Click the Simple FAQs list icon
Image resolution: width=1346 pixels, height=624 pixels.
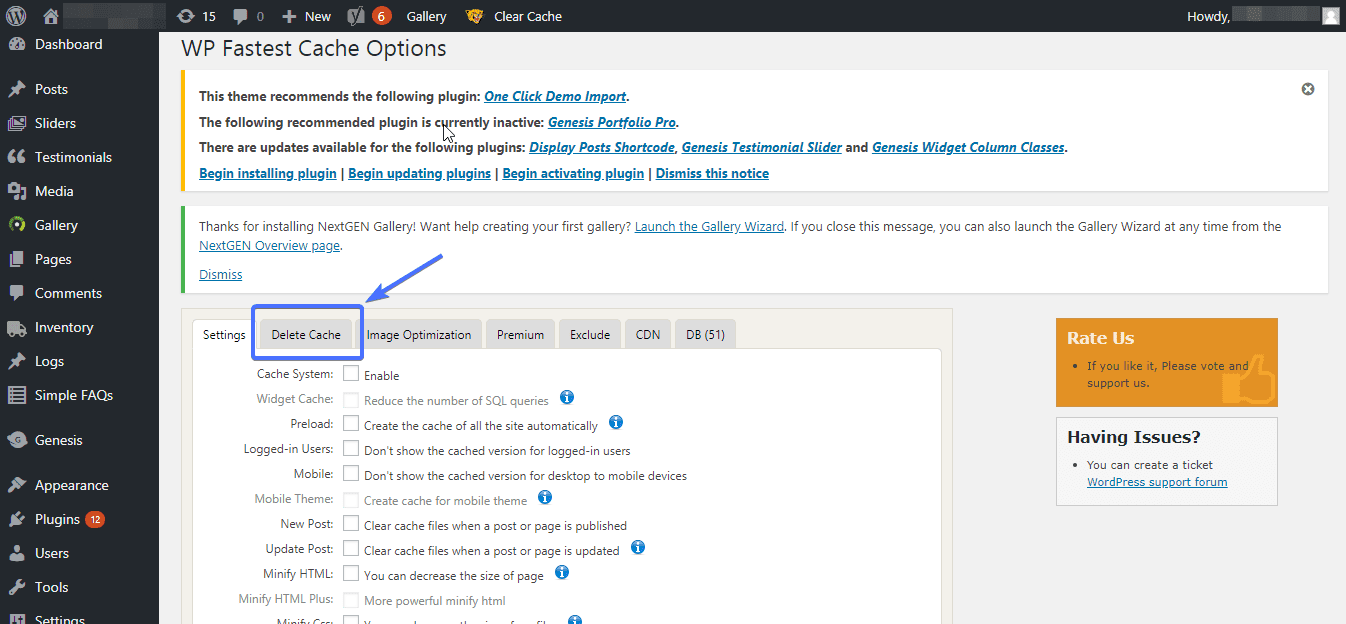point(16,395)
